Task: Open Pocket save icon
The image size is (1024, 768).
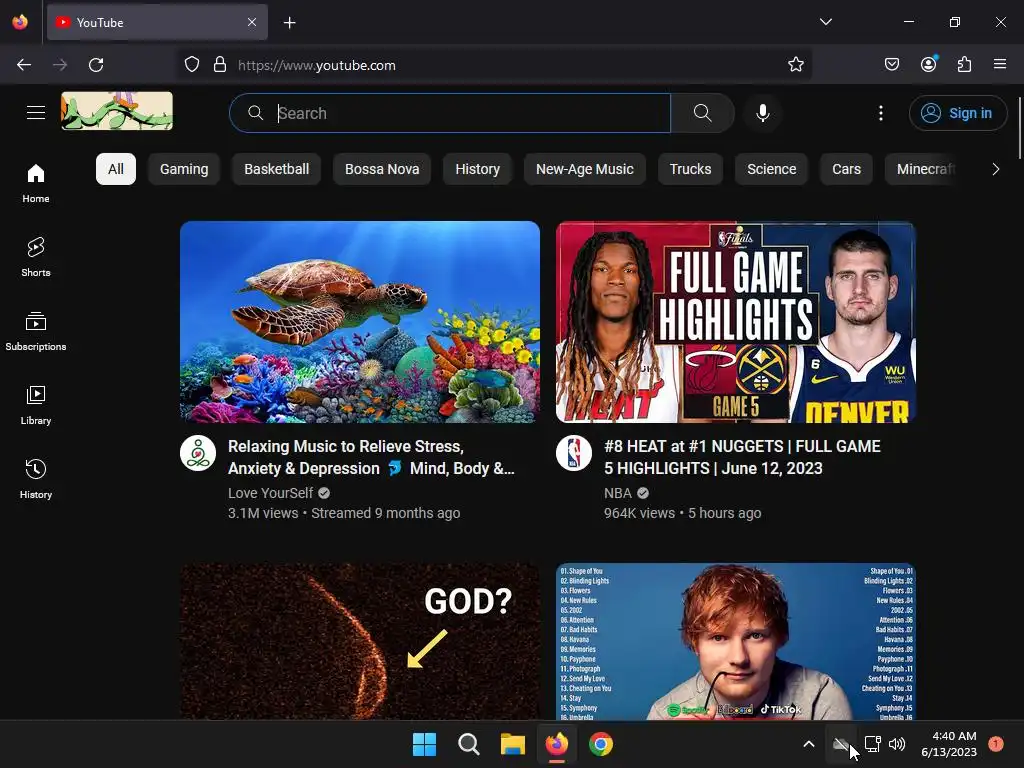Action: [892, 64]
